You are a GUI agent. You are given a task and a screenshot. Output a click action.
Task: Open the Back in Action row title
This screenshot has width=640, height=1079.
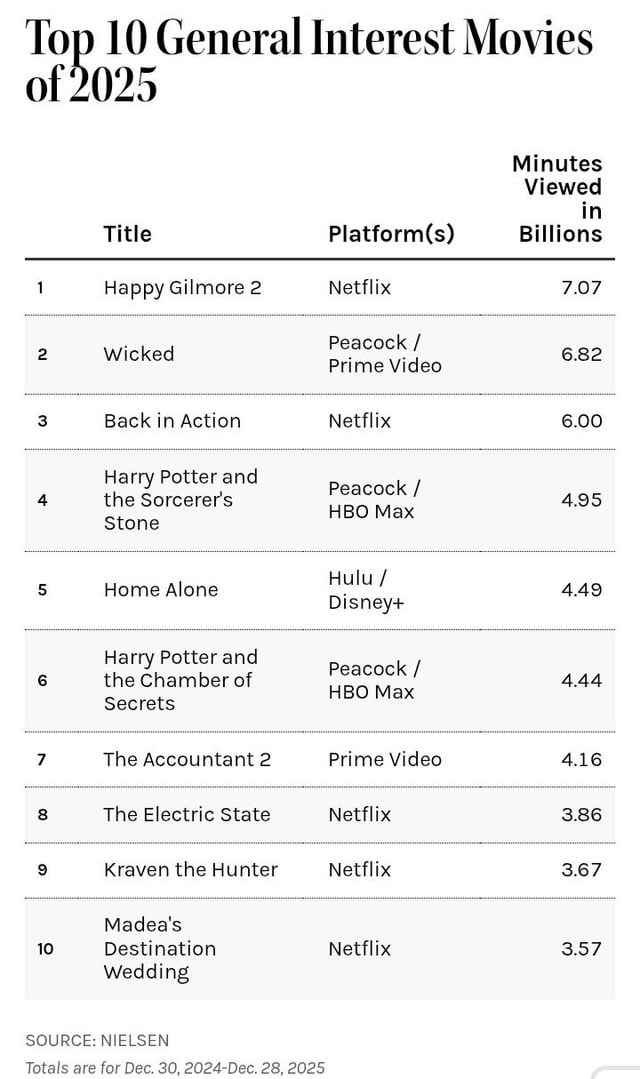tap(172, 421)
